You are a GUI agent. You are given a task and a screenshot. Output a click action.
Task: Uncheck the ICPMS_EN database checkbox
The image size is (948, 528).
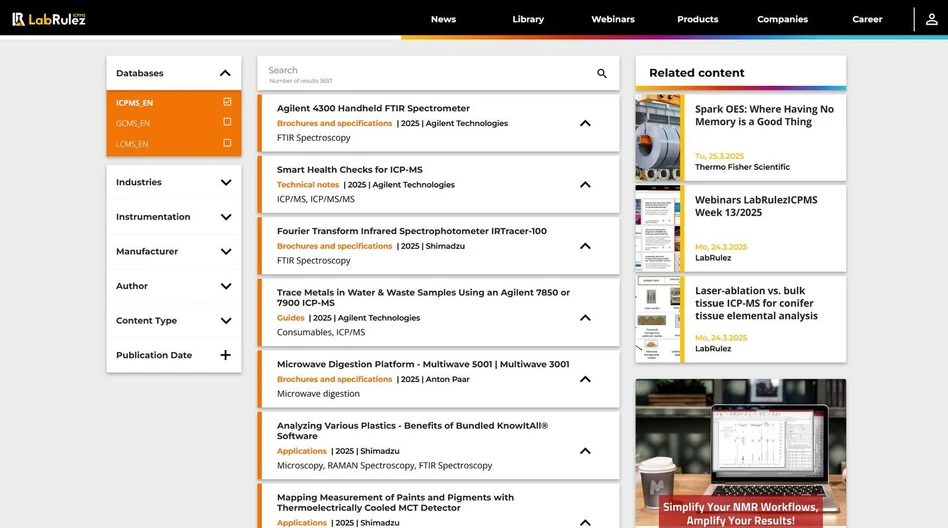(x=227, y=102)
